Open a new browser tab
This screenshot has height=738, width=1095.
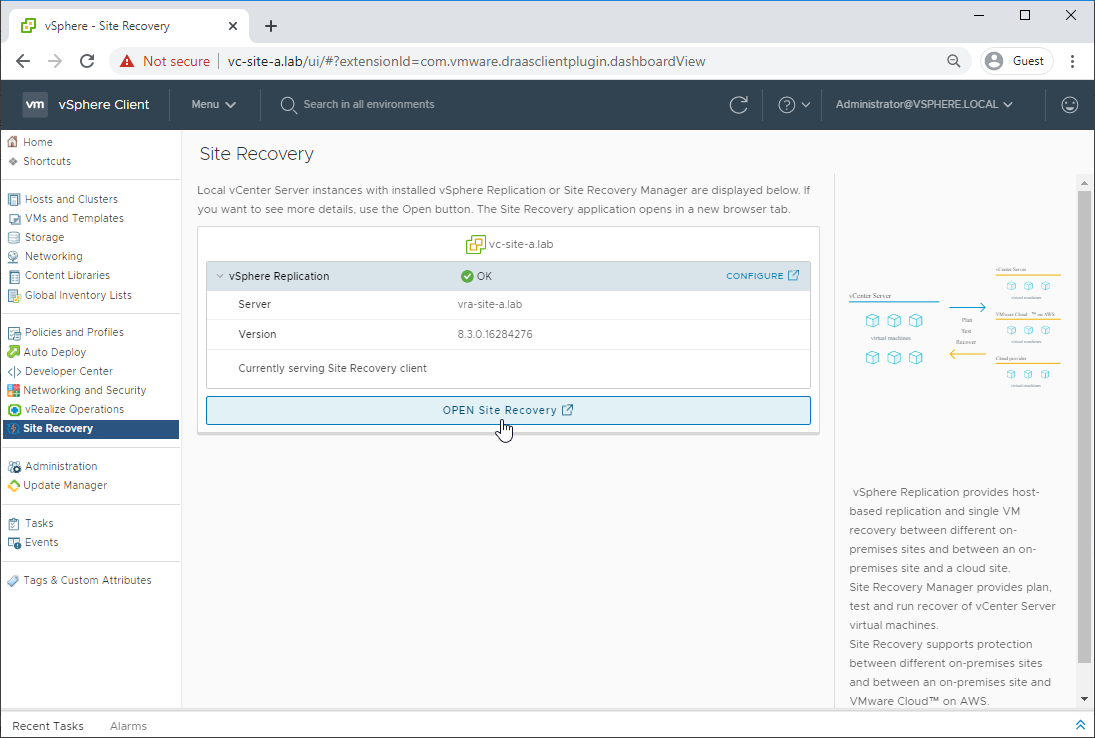(271, 26)
